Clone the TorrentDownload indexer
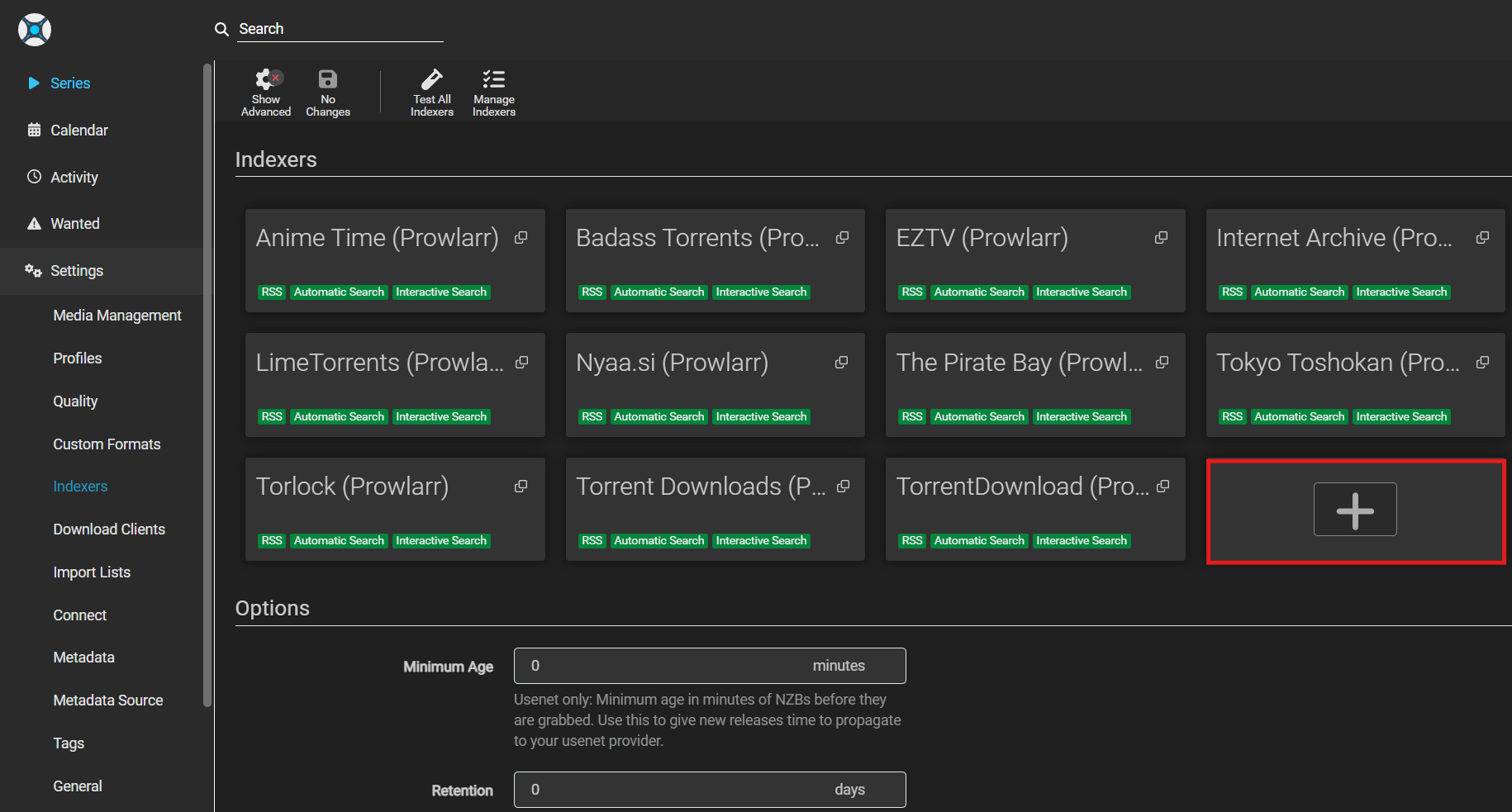1512x812 pixels. 1163,487
